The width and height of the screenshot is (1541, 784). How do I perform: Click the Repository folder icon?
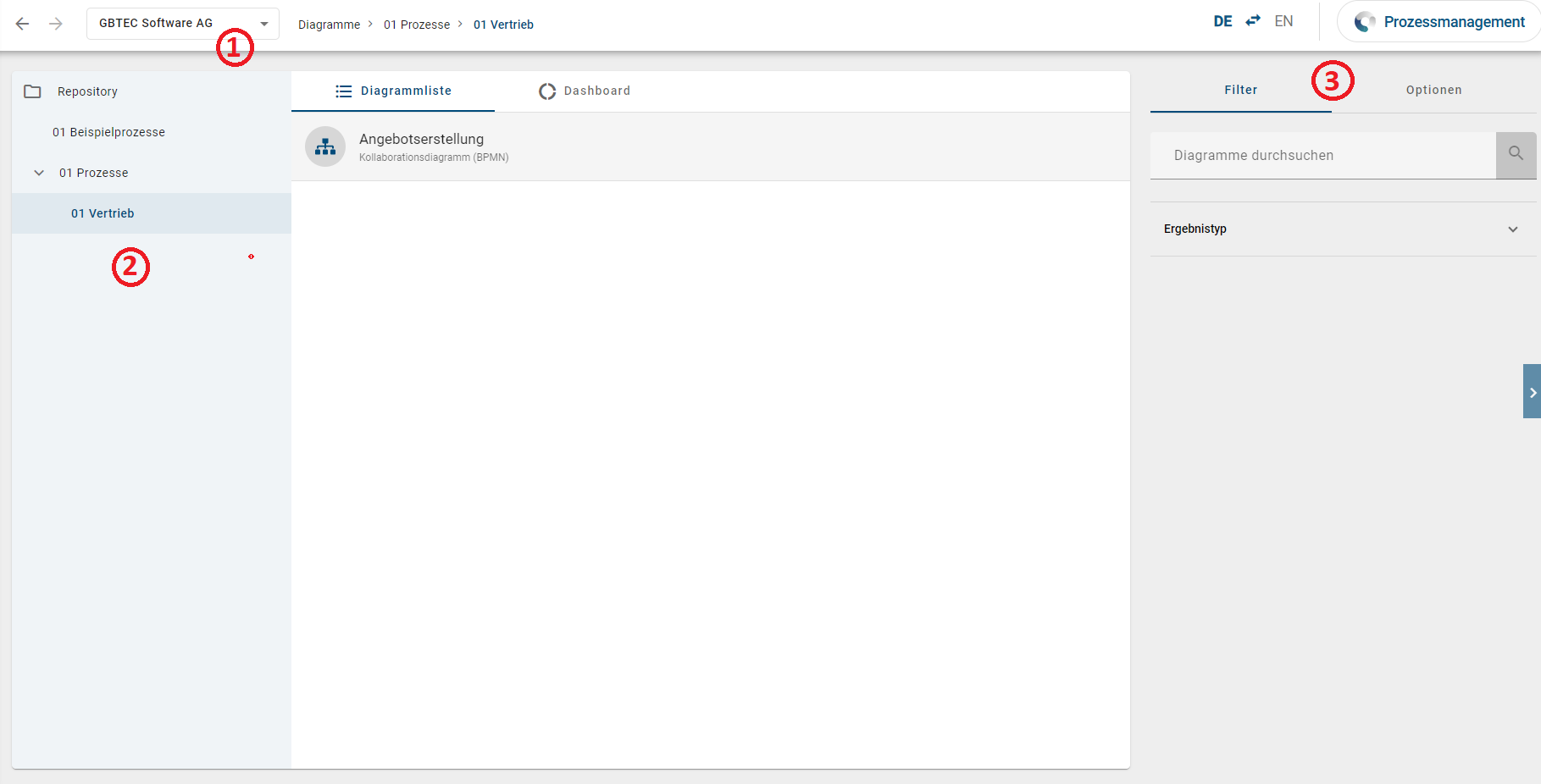tap(32, 91)
